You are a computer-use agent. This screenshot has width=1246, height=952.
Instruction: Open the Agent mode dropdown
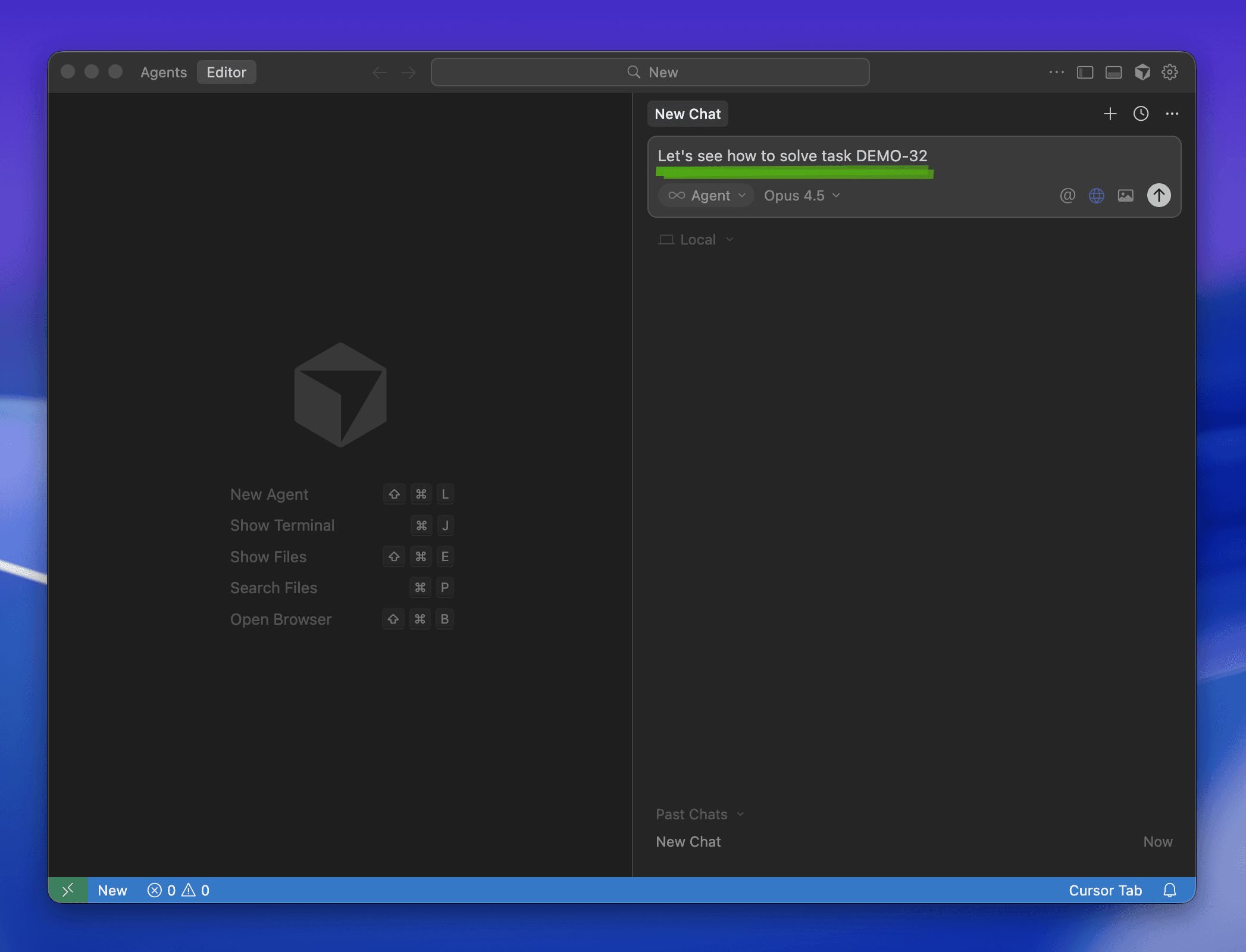pyautogui.click(x=706, y=195)
